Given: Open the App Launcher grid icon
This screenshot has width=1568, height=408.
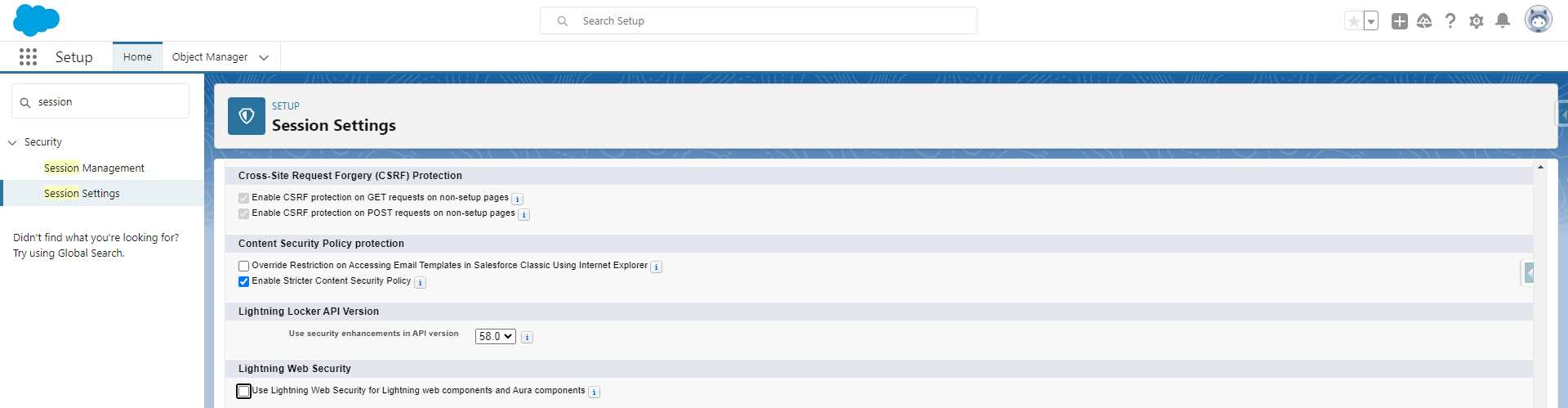Looking at the screenshot, I should click(x=28, y=56).
